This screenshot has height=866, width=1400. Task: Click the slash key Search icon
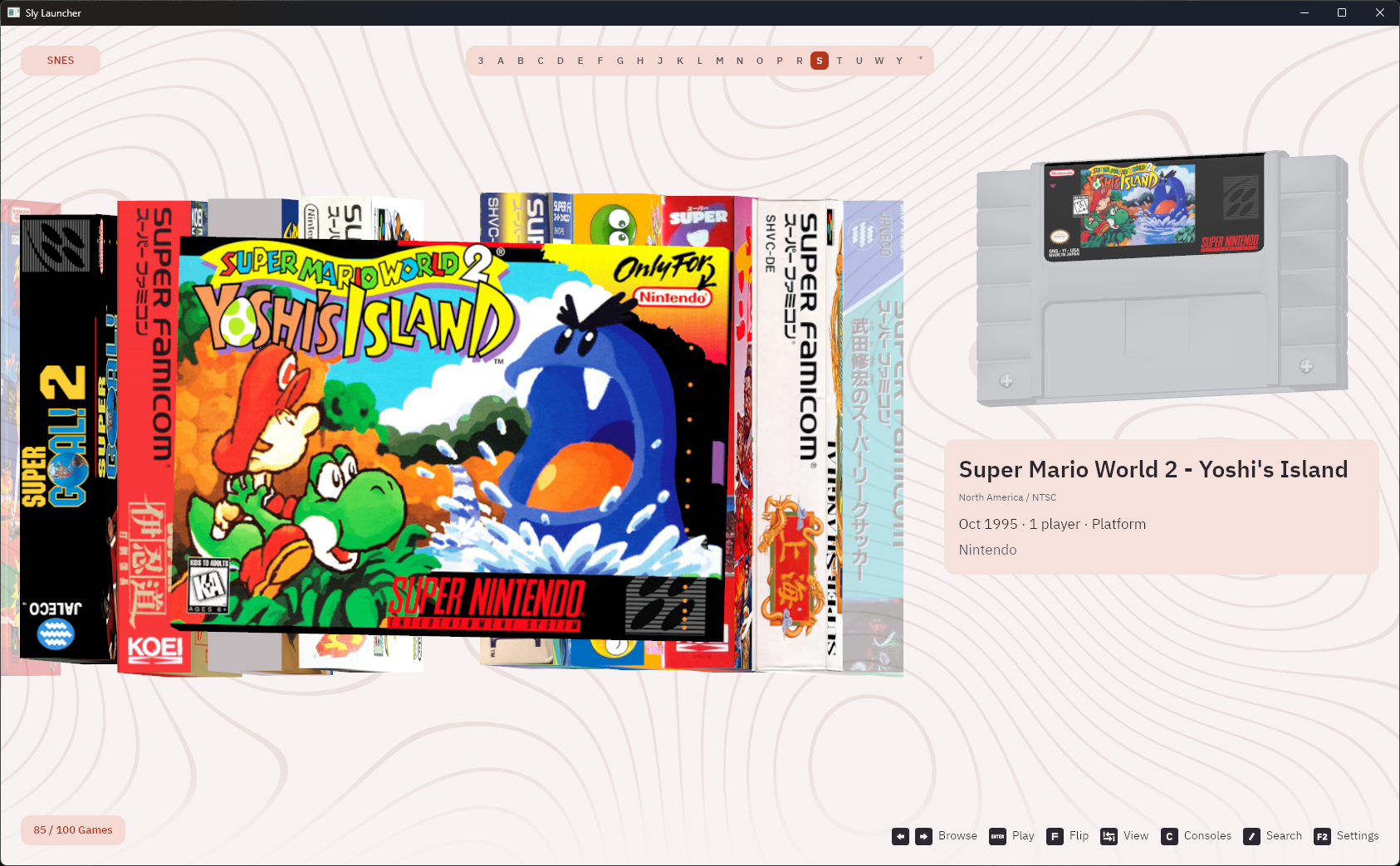tap(1251, 836)
